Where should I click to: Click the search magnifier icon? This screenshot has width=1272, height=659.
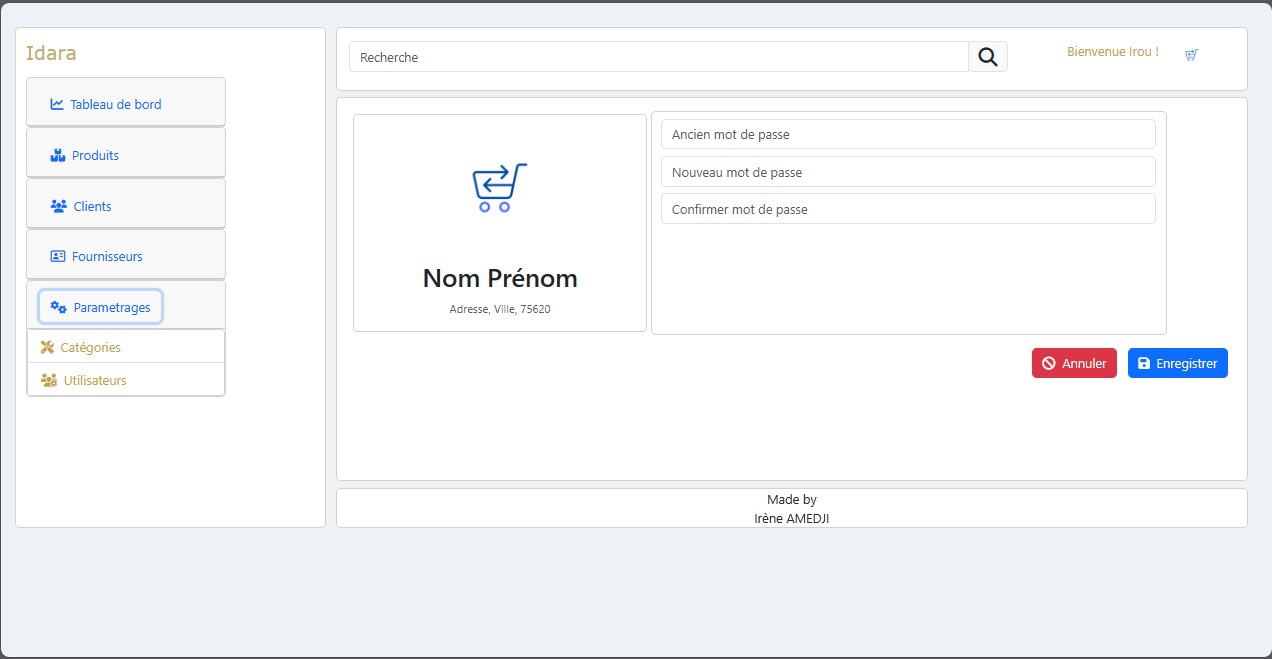tap(987, 56)
